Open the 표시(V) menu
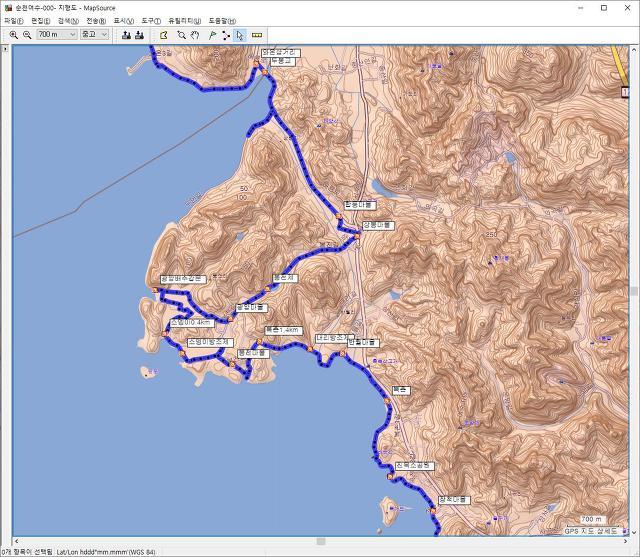640x557 pixels. coord(124,21)
